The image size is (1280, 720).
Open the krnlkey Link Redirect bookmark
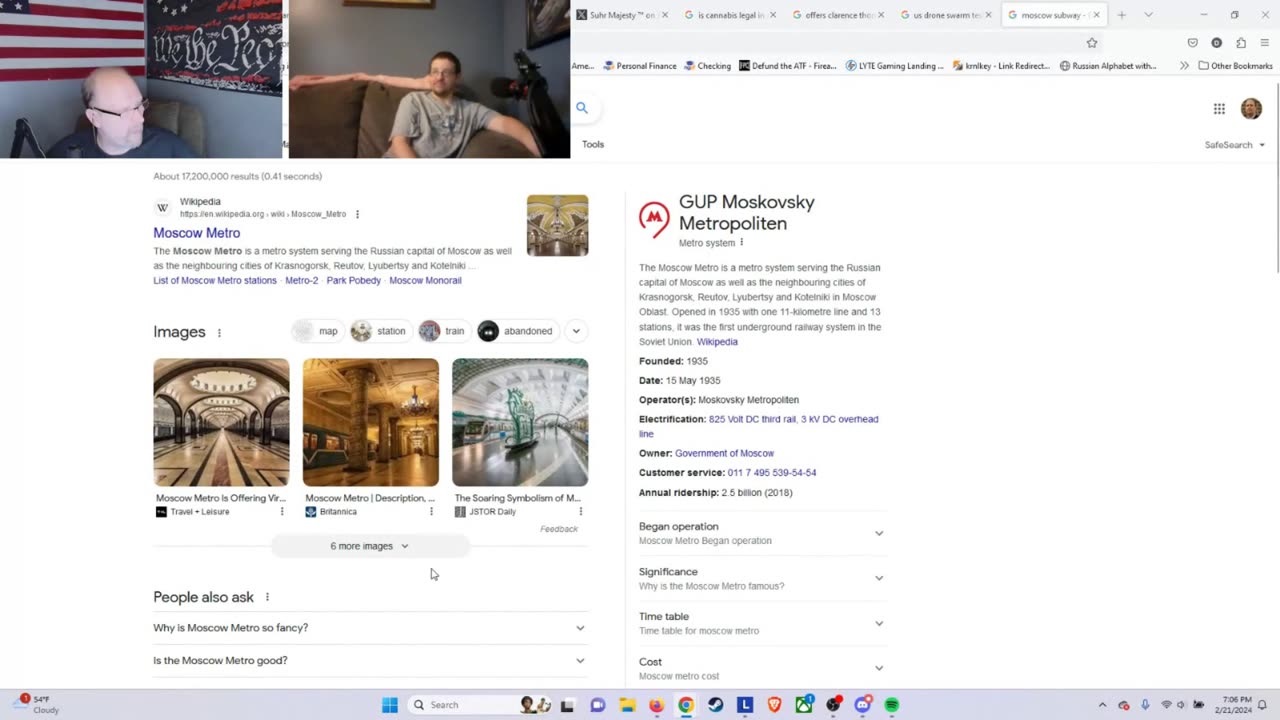(x=1001, y=66)
